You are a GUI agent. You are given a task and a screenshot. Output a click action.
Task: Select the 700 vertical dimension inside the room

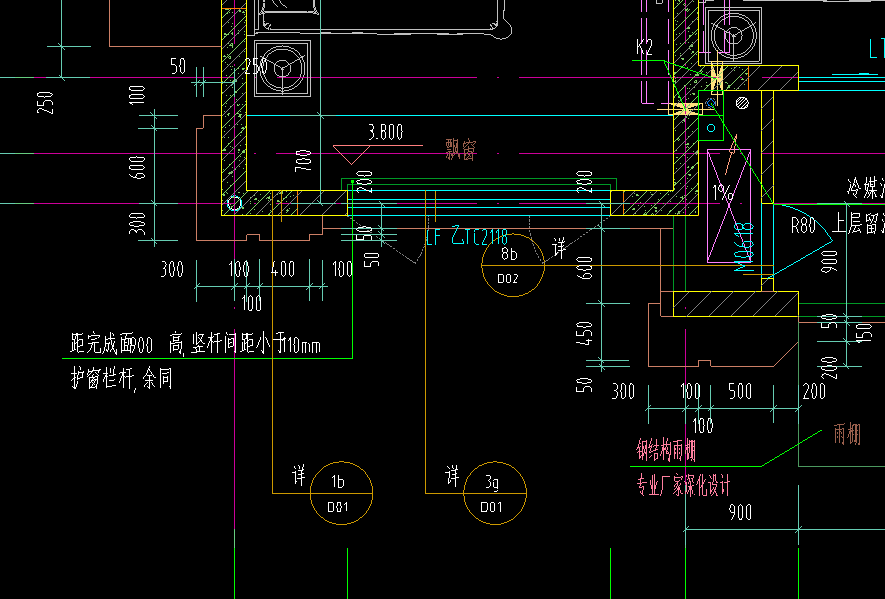(x=303, y=161)
